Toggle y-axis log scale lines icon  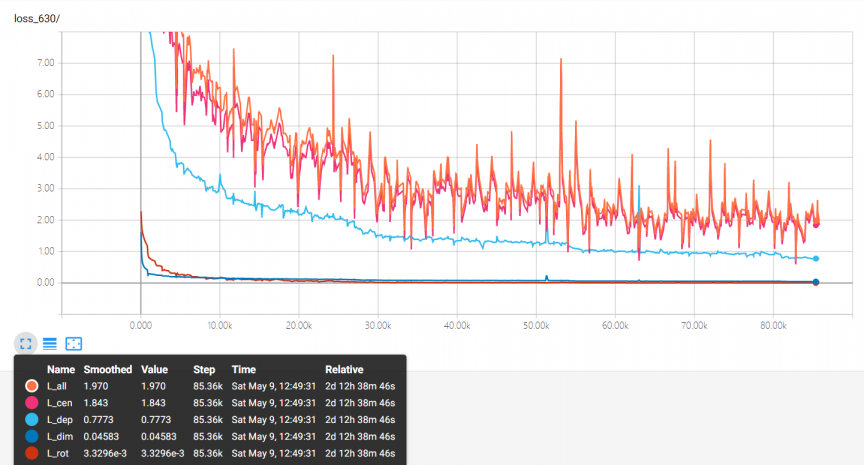[x=50, y=344]
